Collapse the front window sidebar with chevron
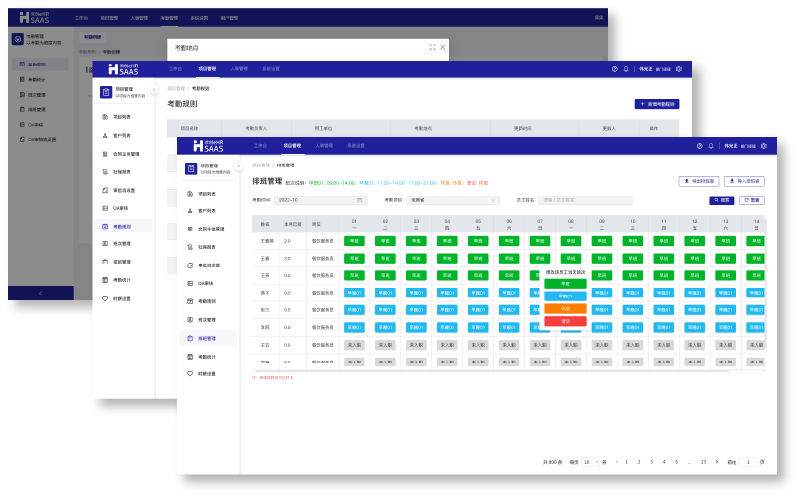This screenshot has width=799, height=497. click(238, 167)
